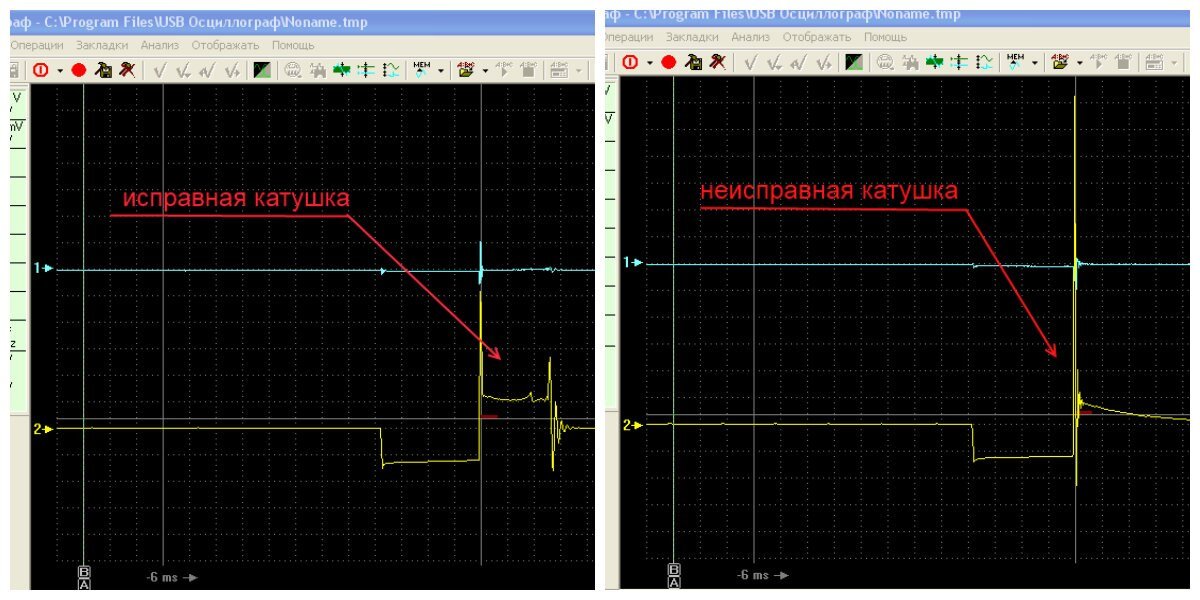Click A/B cursor marker at bottom, left window

point(84,578)
